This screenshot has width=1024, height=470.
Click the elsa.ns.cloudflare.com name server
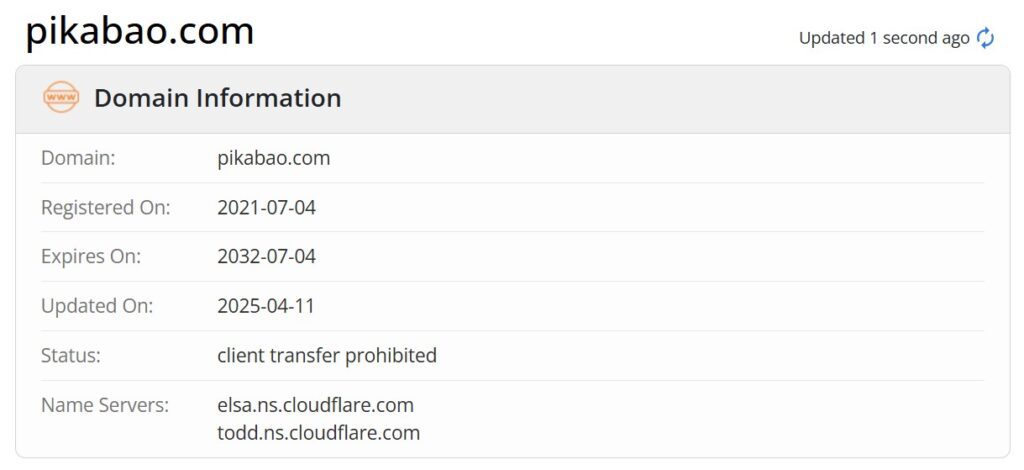click(x=315, y=405)
